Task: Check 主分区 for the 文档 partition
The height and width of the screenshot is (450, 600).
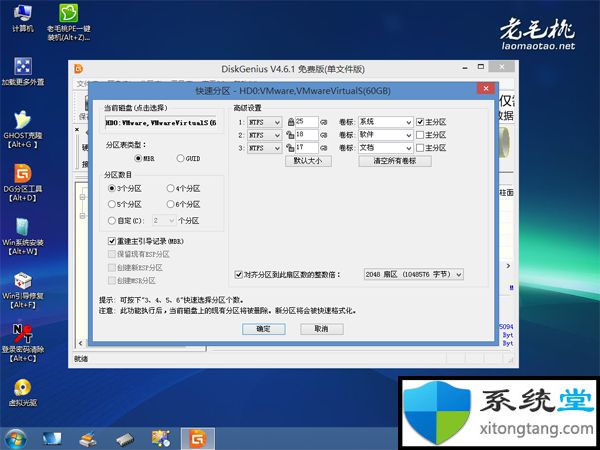Action: 420,148
